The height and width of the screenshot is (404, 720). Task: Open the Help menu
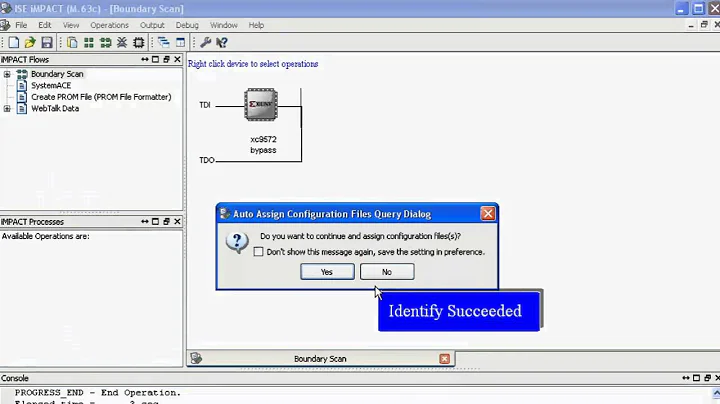256,25
